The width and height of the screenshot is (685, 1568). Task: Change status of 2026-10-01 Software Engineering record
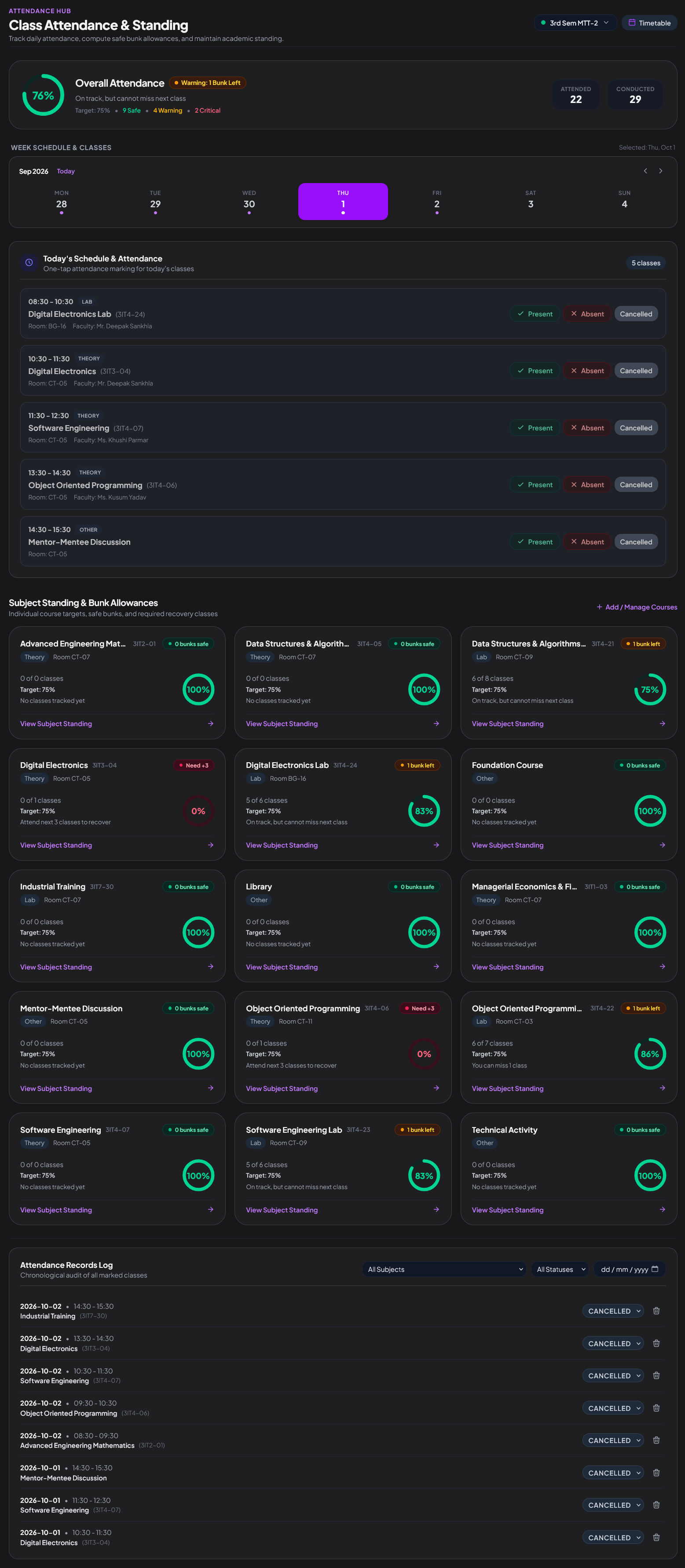tap(613, 1505)
